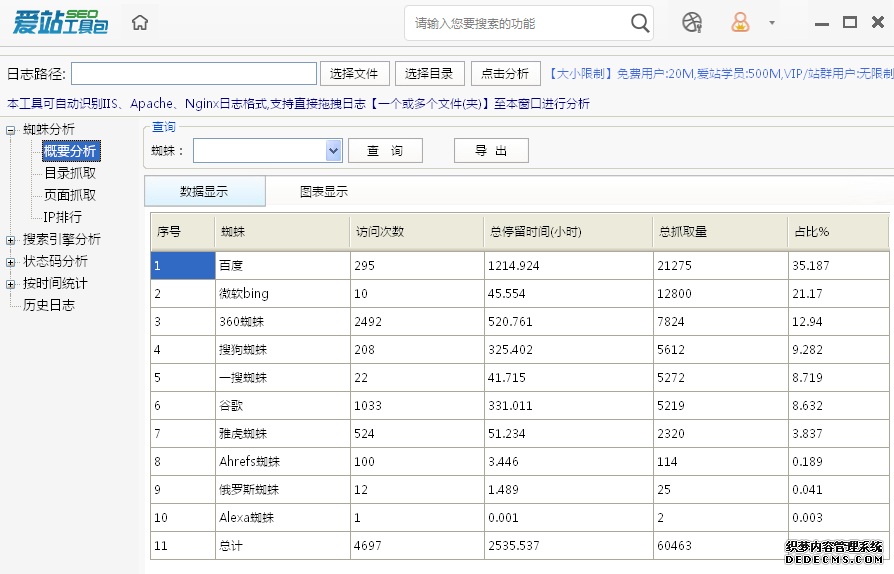Click the search magnifier icon
The height and width of the screenshot is (574, 894).
[x=640, y=23]
